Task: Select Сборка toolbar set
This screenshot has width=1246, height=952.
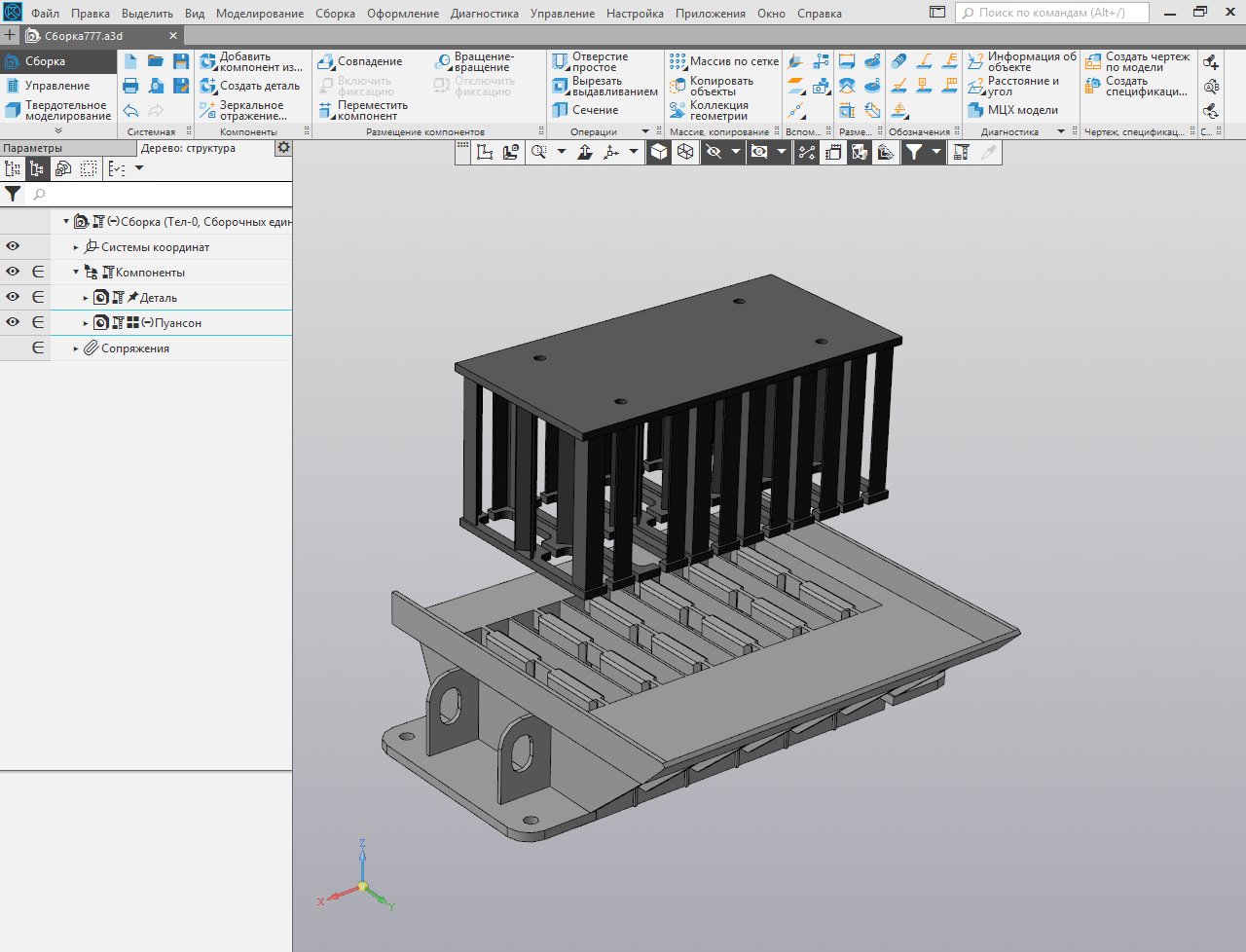Action: [x=57, y=61]
